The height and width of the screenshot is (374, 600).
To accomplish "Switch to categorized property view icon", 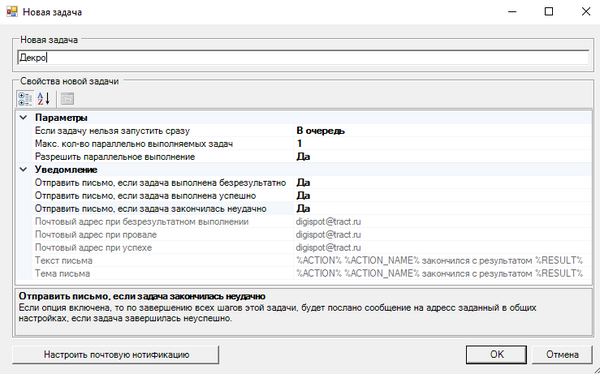I will 25,99.
